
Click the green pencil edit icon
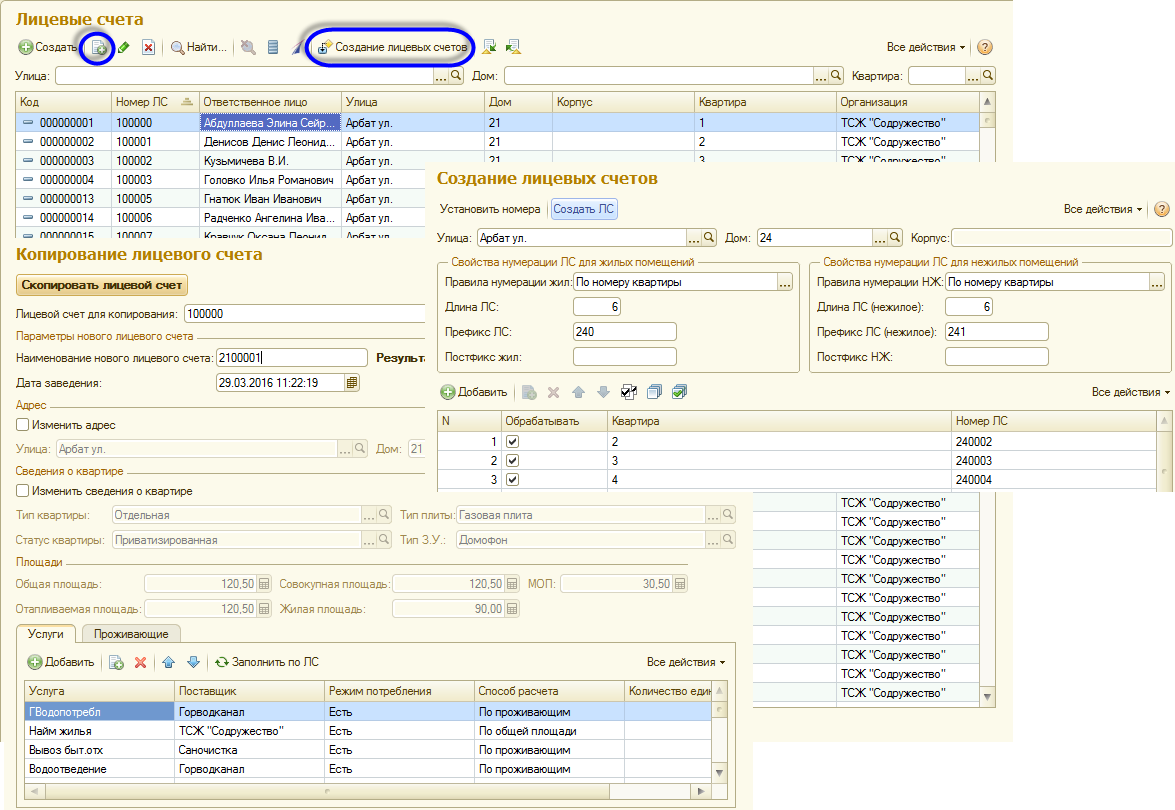[x=124, y=47]
